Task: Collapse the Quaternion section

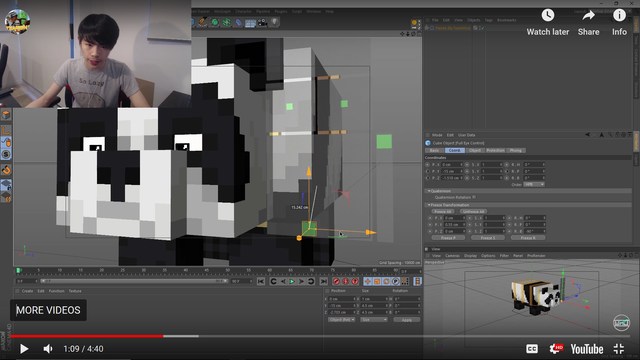Action: click(x=429, y=191)
